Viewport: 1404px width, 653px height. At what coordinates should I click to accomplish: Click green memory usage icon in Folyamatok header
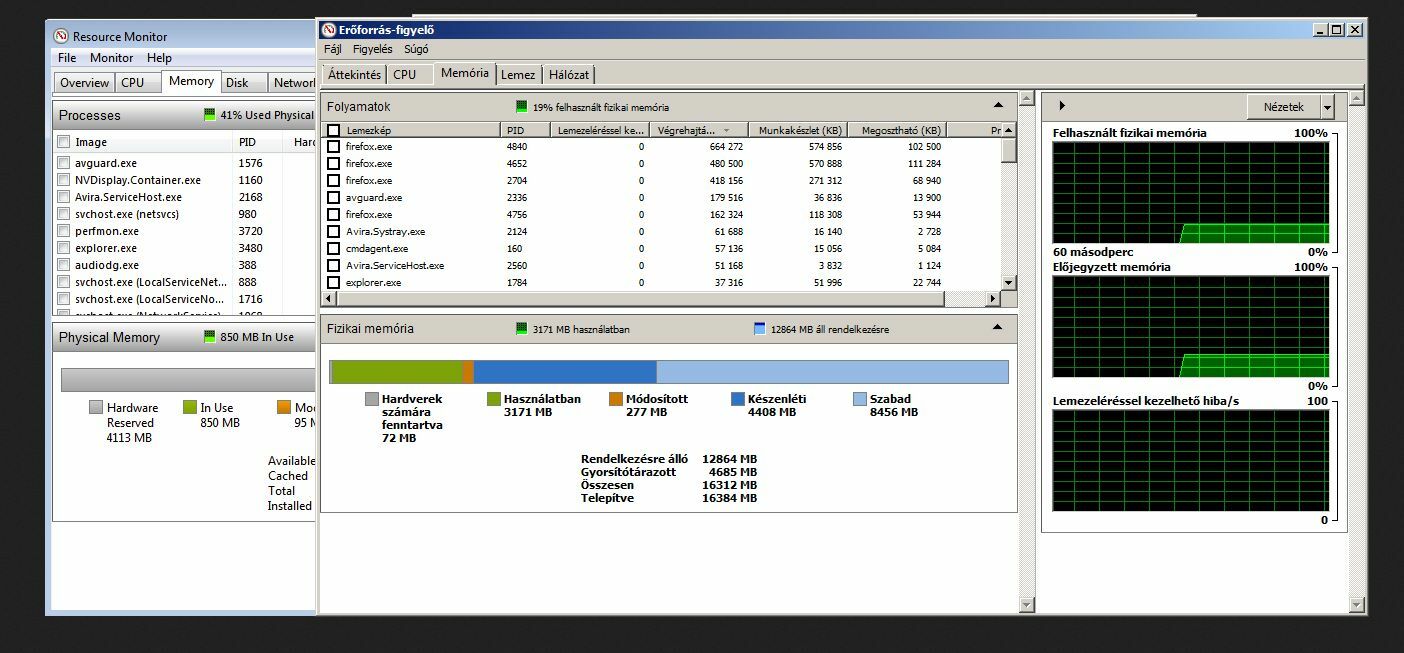pyautogui.click(x=522, y=107)
